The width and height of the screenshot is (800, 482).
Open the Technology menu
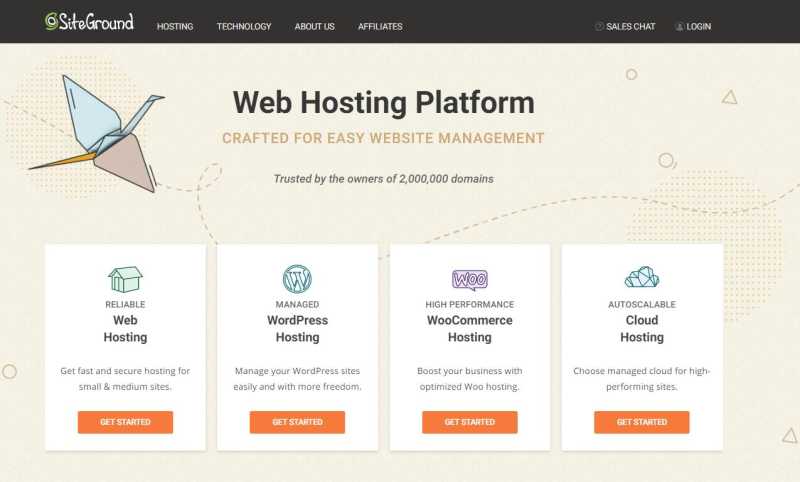coord(244,27)
